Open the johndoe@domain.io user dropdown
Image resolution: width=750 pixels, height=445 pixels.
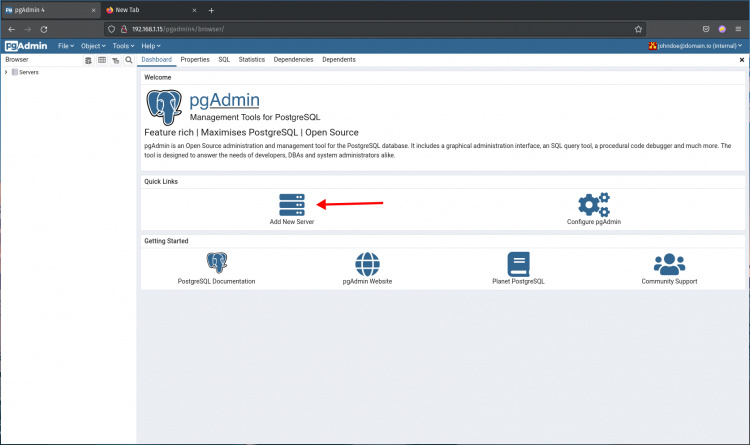point(697,46)
